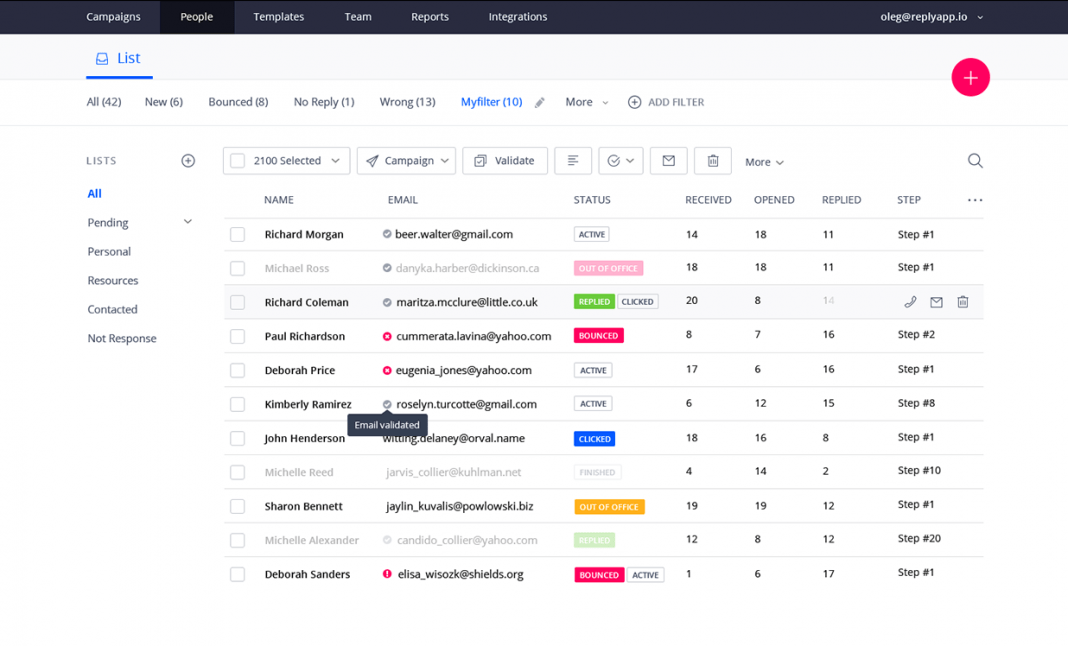Select Richard Coleman's row checkbox

(x=237, y=302)
